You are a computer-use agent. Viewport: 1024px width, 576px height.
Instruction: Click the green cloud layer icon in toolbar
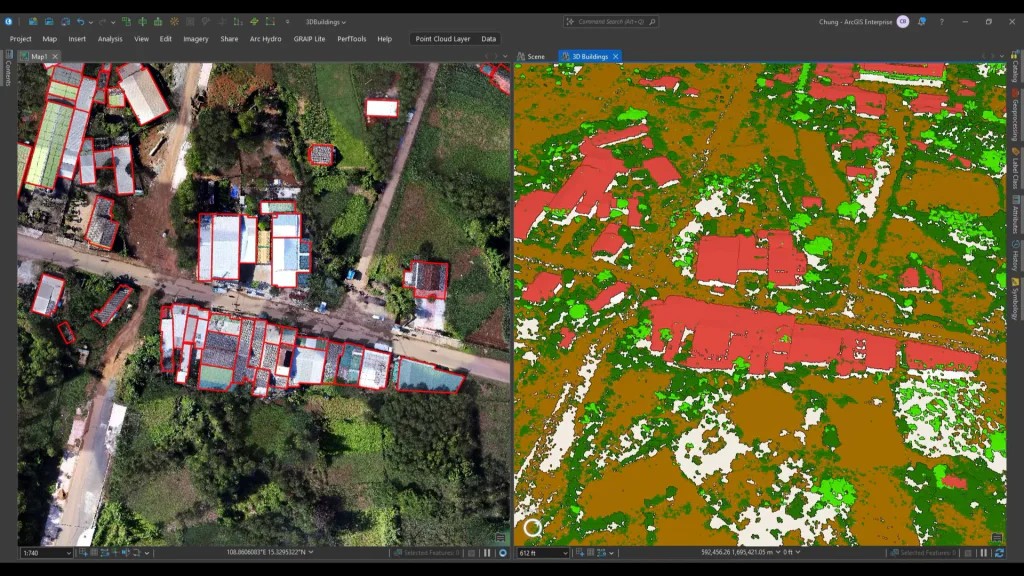[254, 22]
